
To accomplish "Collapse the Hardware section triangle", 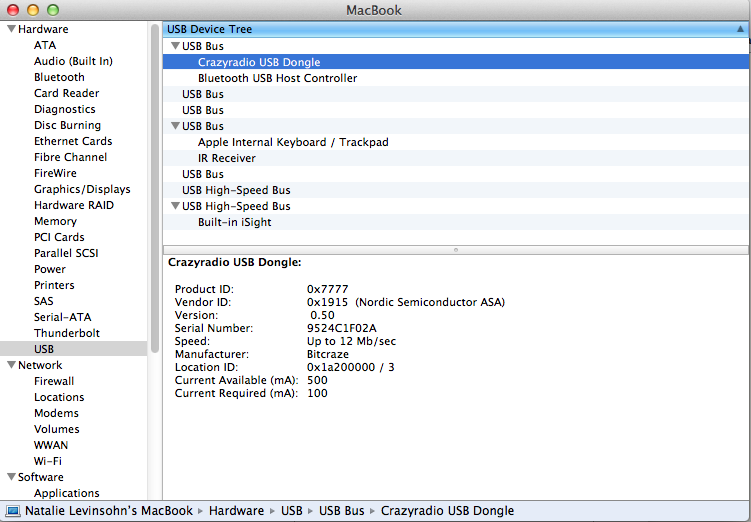I will click(x=11, y=29).
